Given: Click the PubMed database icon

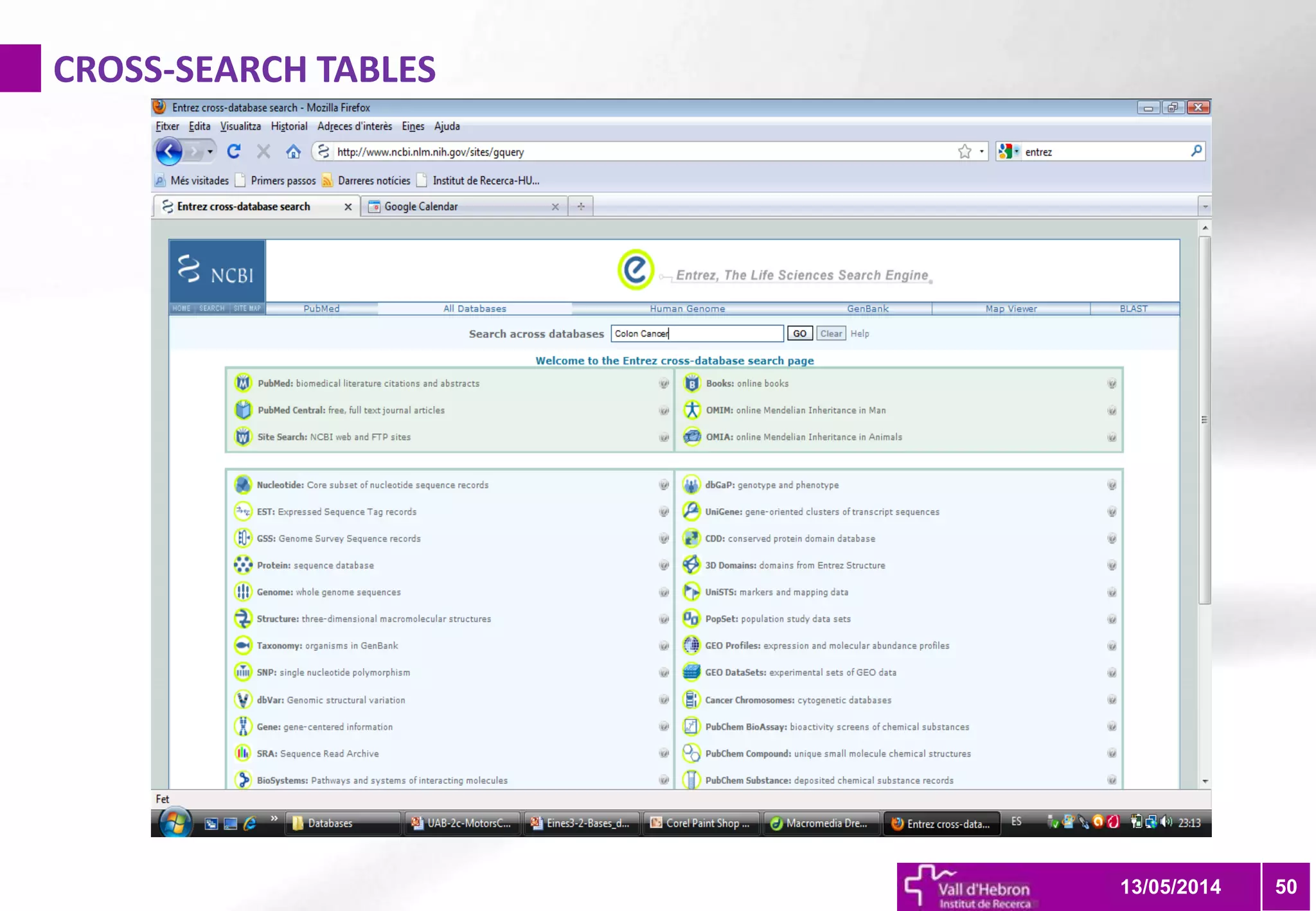Looking at the screenshot, I should pyautogui.click(x=242, y=383).
